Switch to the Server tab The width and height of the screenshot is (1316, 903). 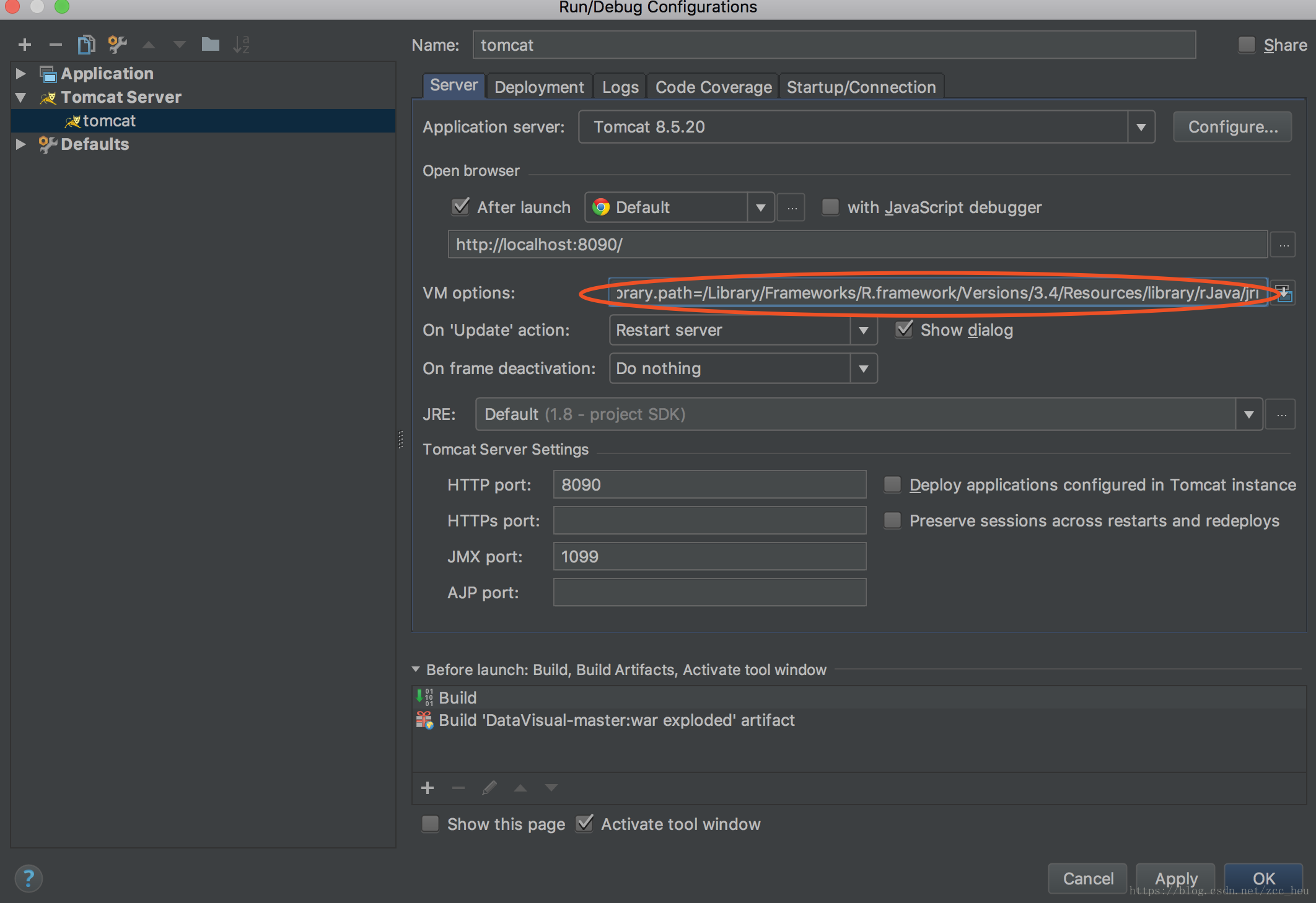click(454, 85)
